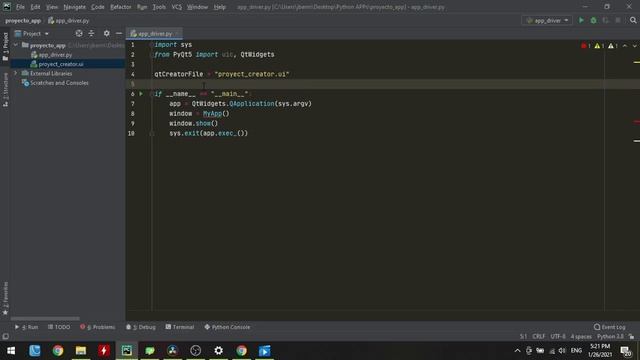This screenshot has width=640, height=360.
Task: Toggle tool window bars icon bottom-left
Action: click(5, 337)
